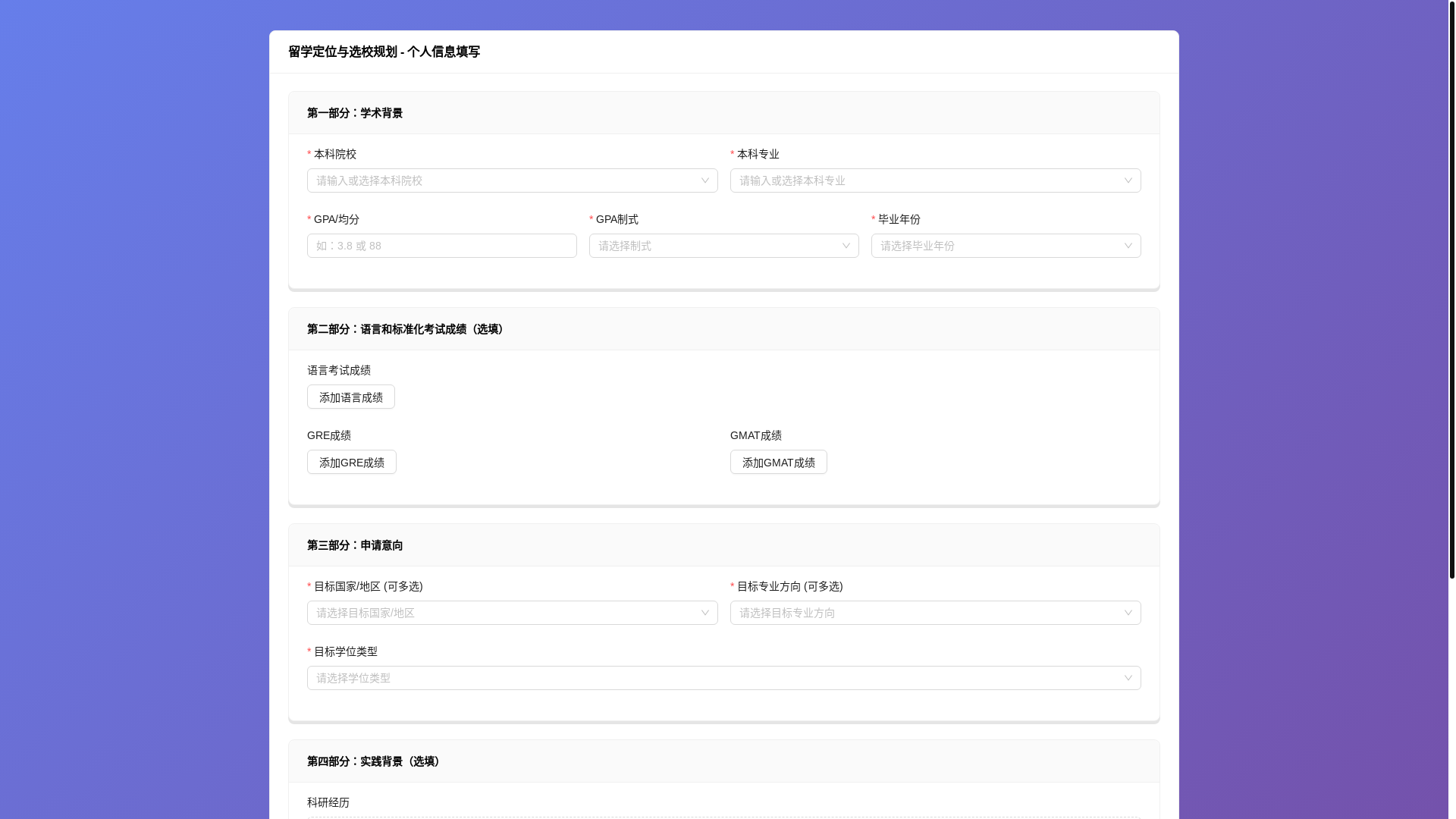Open the 目标国家/地区 multi-select
Screen dimensions: 1456x819
coord(512,613)
